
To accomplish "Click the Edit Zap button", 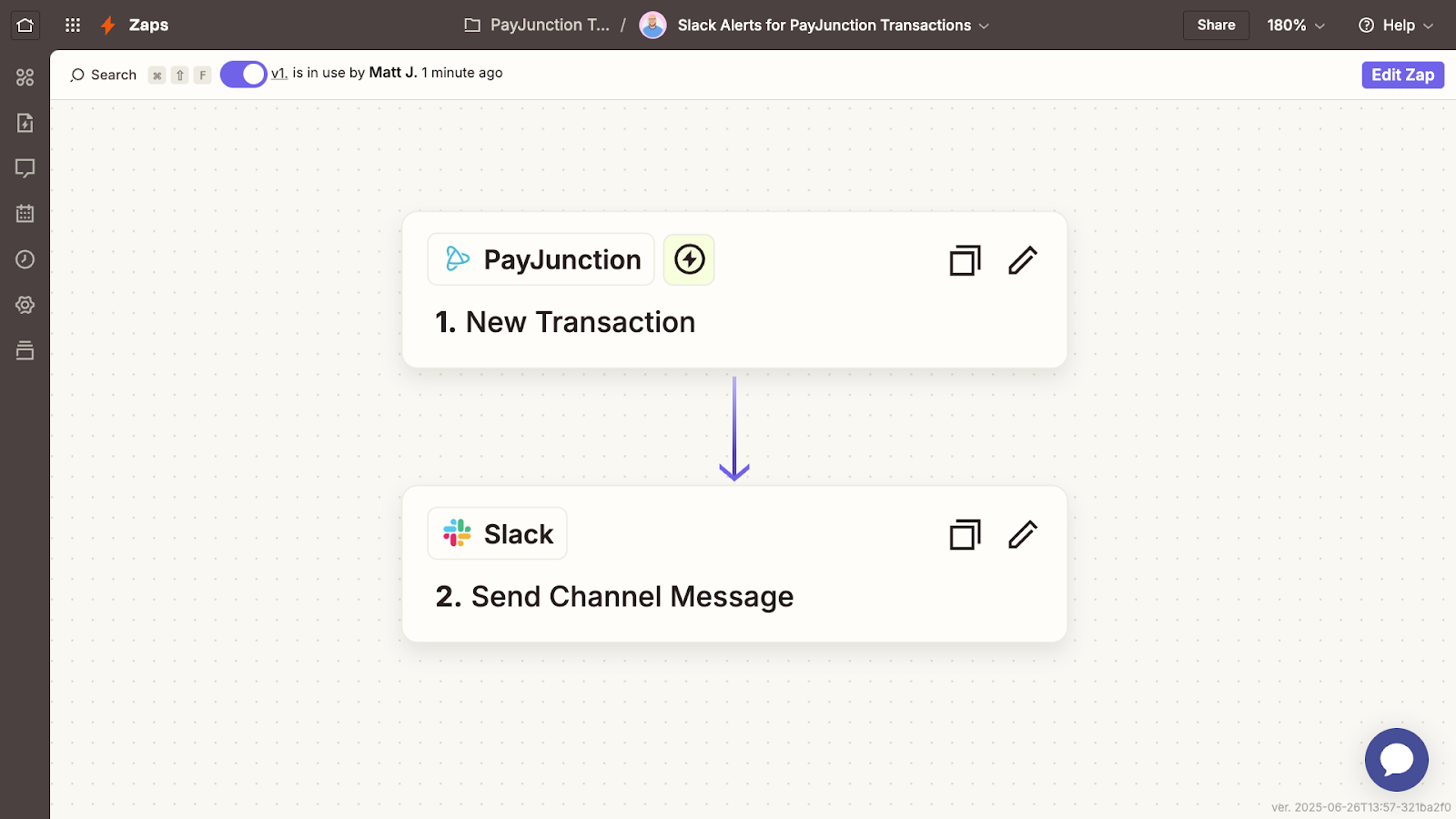I will [x=1402, y=75].
